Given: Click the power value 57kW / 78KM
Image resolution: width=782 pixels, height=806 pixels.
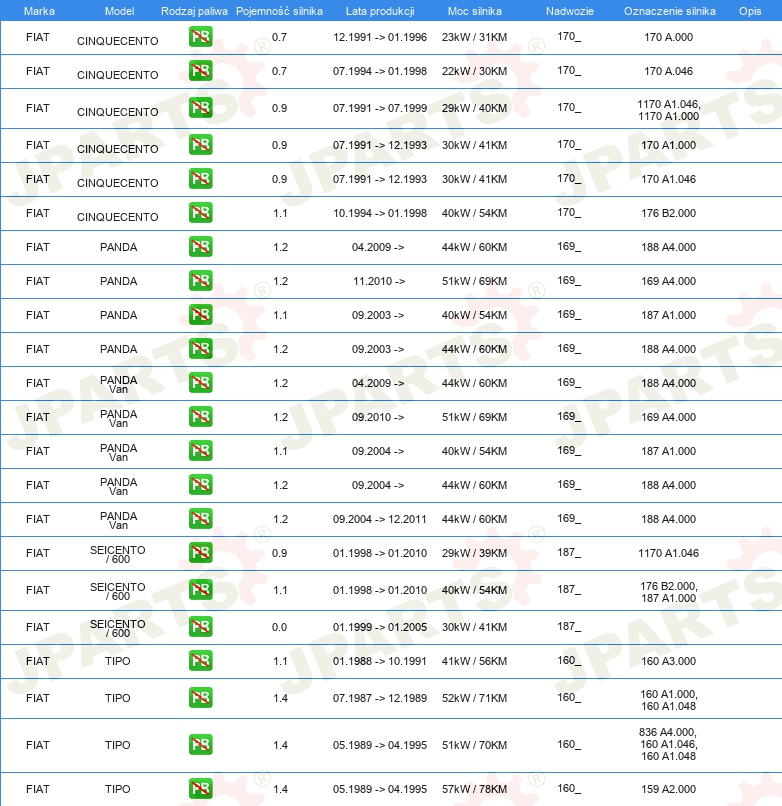Looking at the screenshot, I should (474, 789).
